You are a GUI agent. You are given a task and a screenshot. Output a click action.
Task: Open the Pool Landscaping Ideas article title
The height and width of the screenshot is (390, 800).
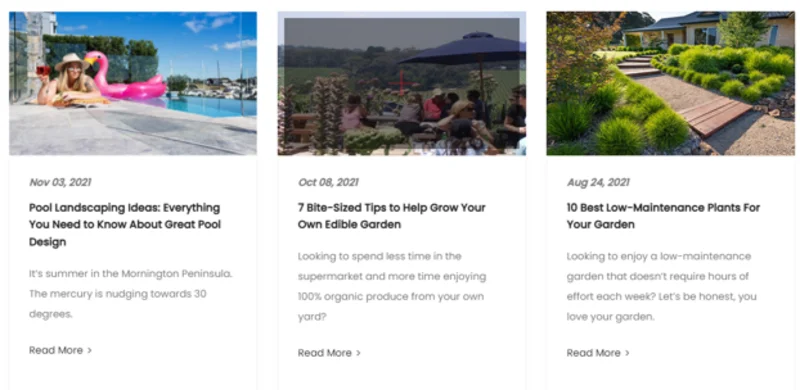(x=125, y=225)
